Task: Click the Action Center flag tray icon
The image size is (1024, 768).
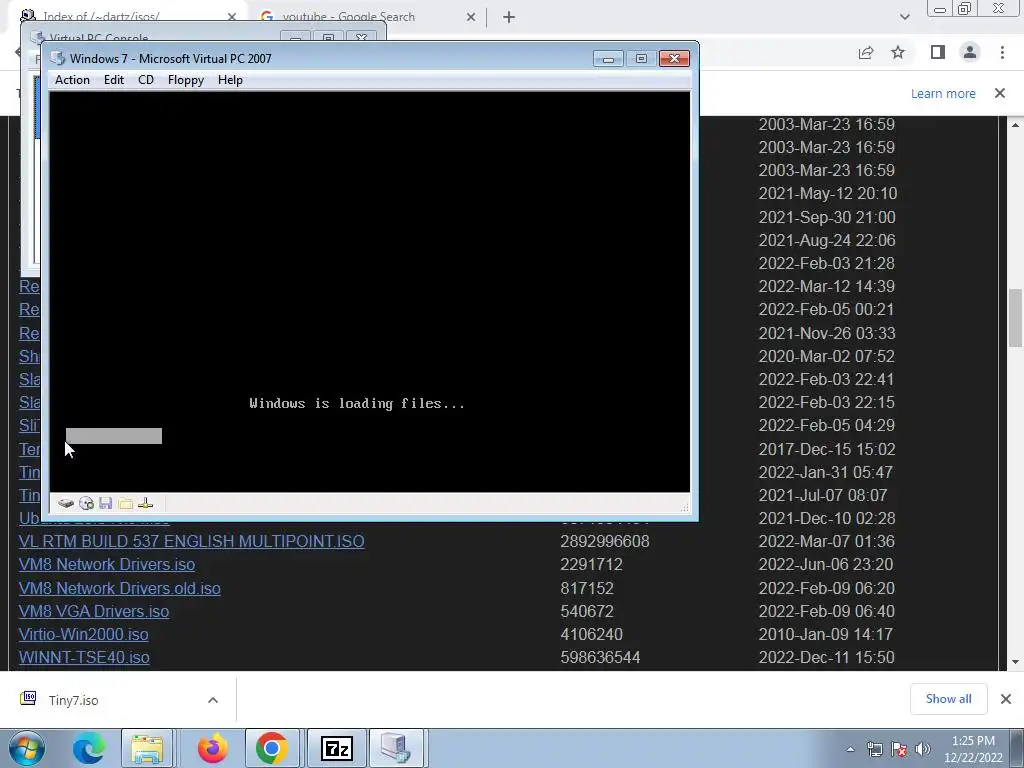Action: click(x=899, y=749)
